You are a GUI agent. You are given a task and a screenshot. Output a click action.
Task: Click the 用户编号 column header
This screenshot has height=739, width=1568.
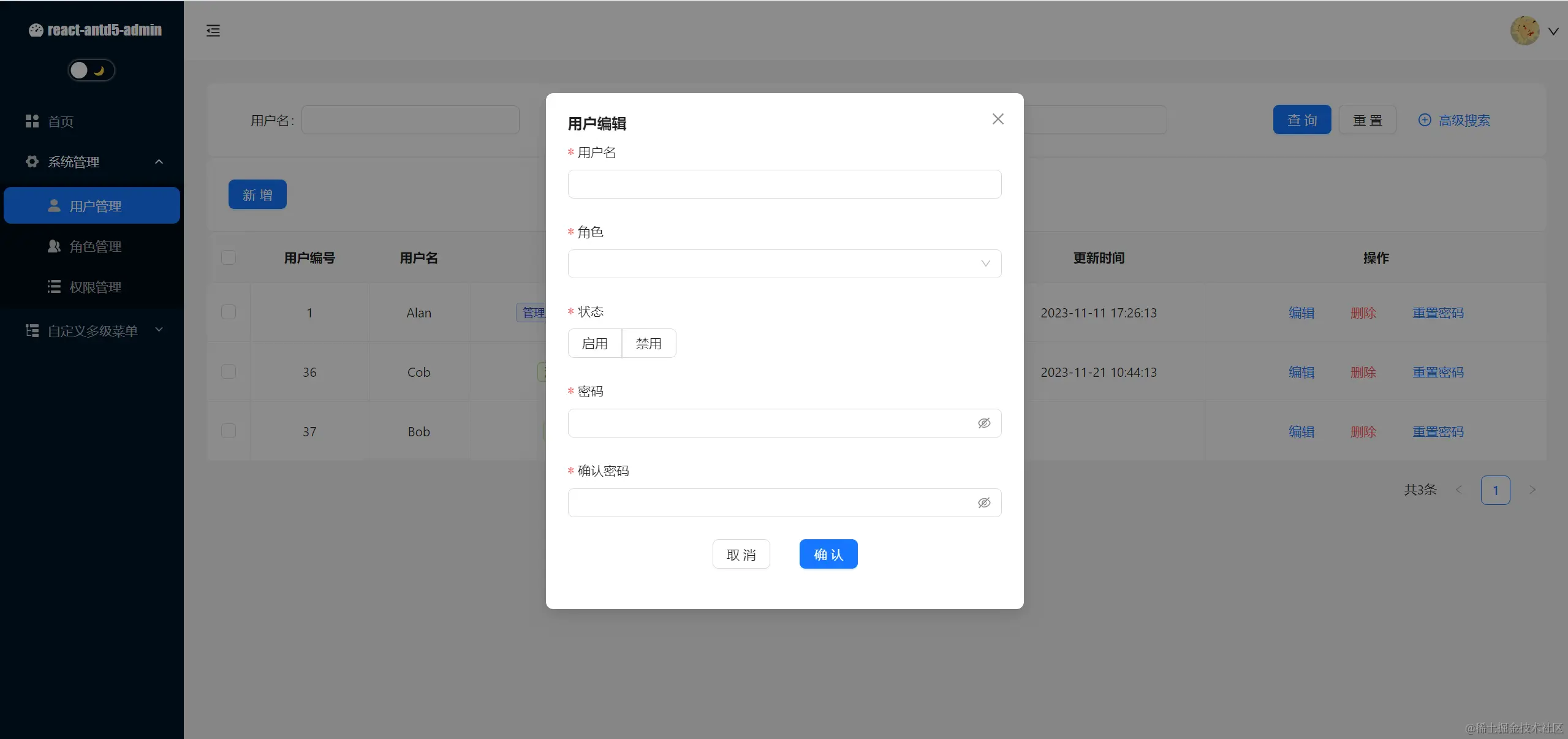pos(309,258)
